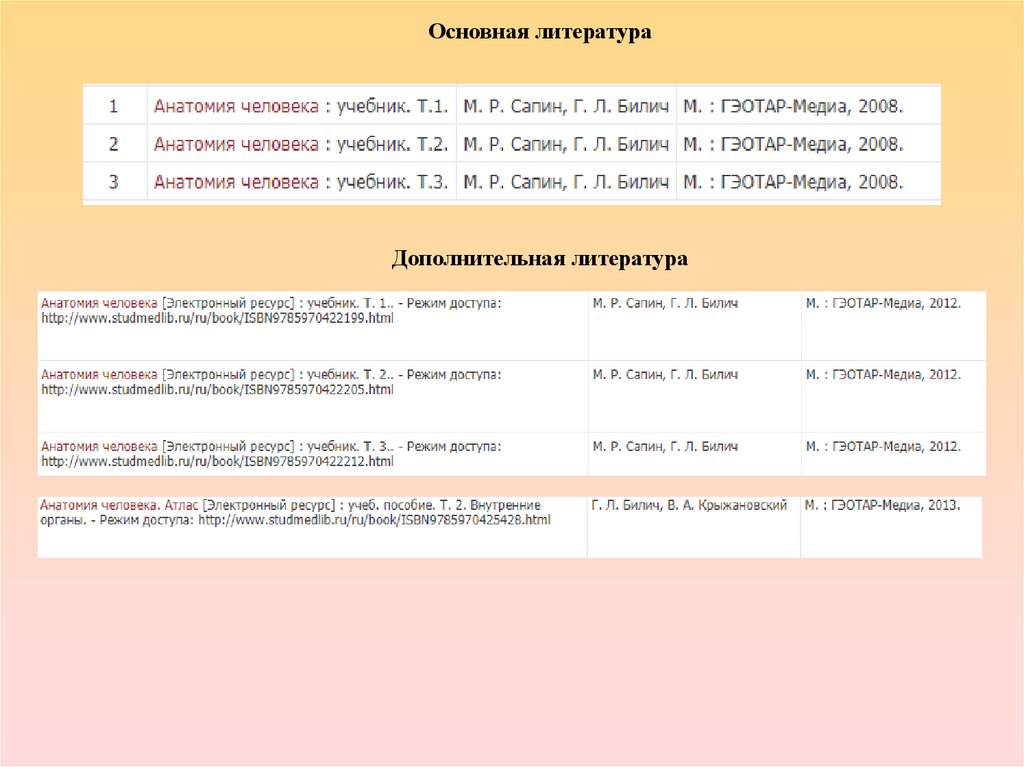Click 'ГЭОТАР-Медиа, 2008.' in row 2
This screenshot has width=1024, height=767.
[811, 144]
